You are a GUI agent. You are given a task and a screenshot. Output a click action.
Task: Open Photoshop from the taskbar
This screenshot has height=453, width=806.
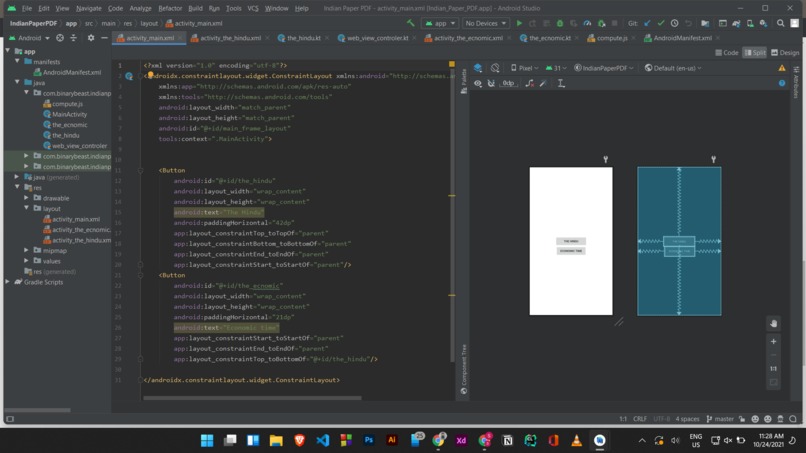click(369, 440)
